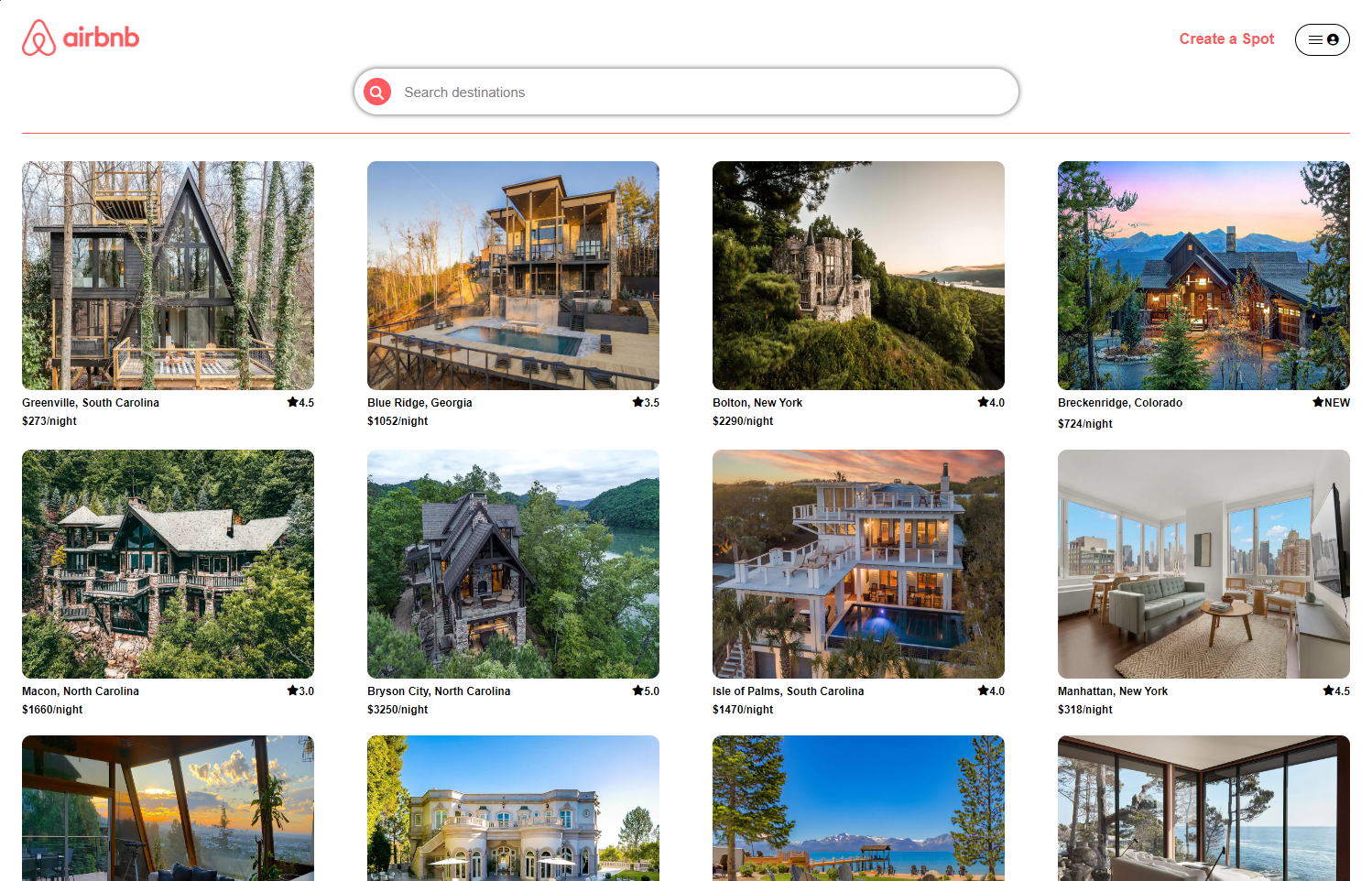
Task: Open the Isle of Palms listing photo
Action: click(858, 564)
